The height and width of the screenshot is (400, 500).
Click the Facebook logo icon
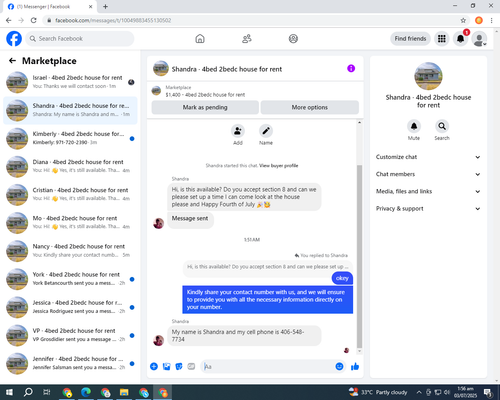click(x=14, y=39)
